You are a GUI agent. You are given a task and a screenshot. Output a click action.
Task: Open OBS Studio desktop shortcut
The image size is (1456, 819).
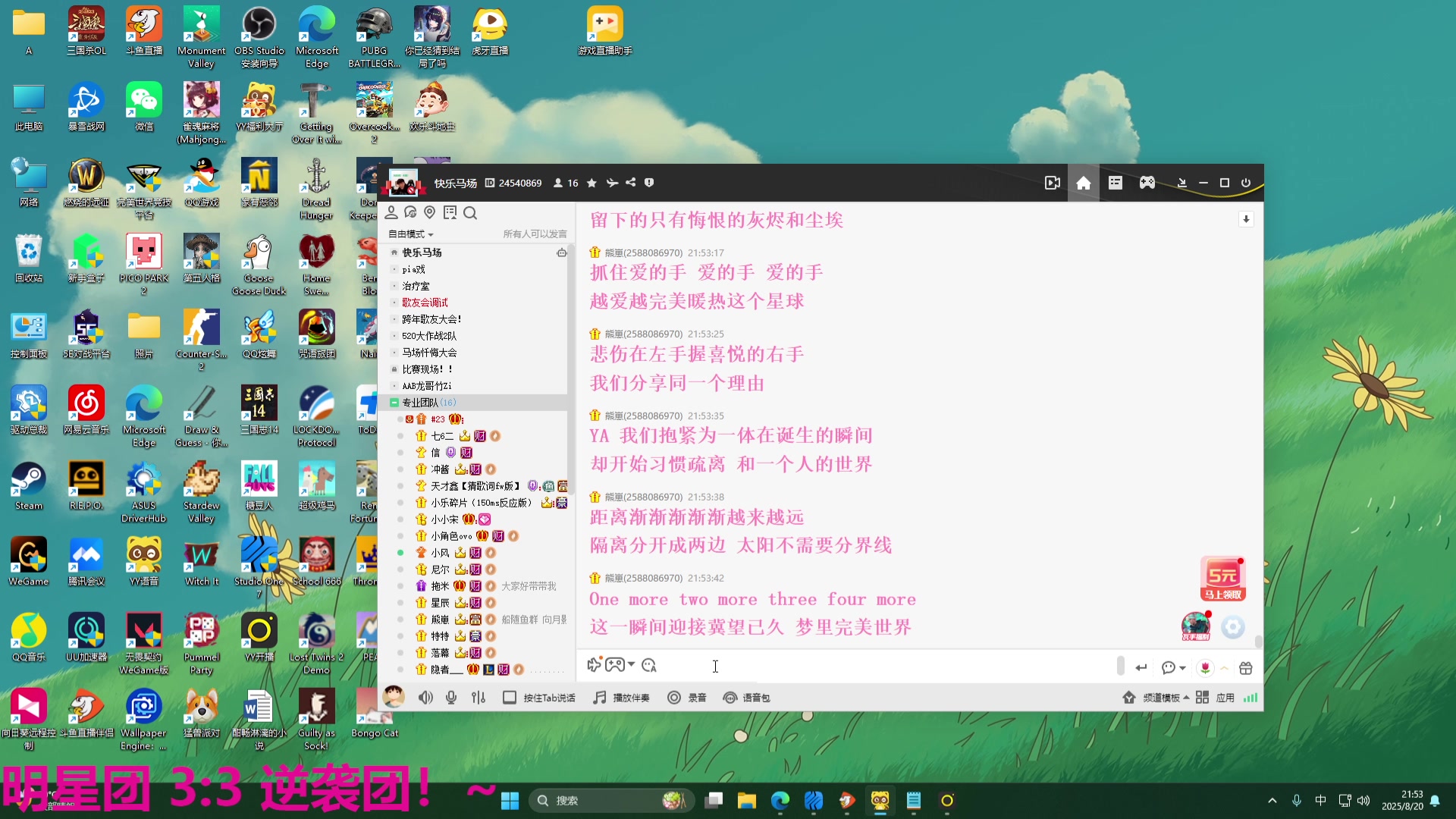[x=259, y=37]
